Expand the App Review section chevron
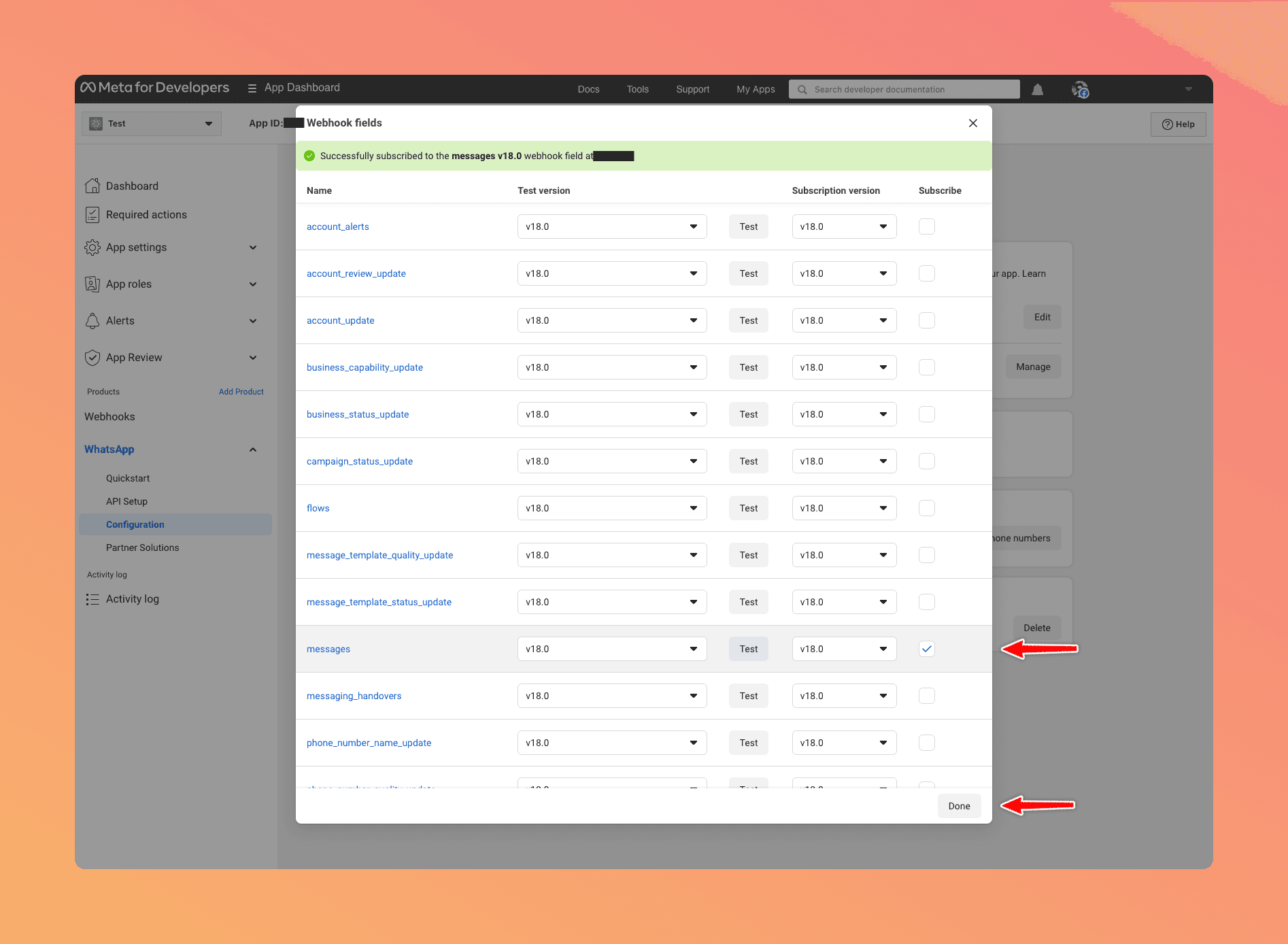 click(x=253, y=358)
